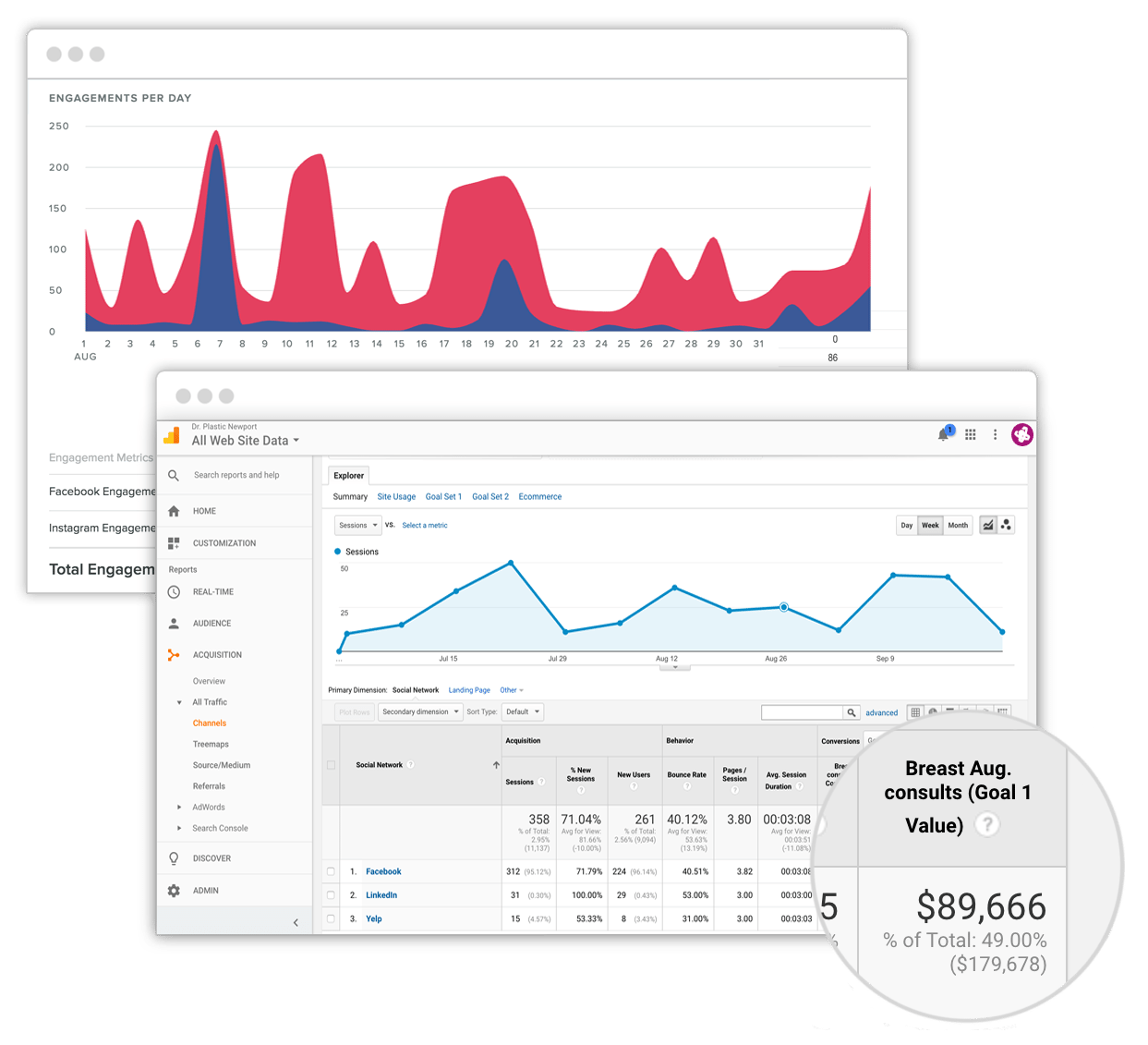Click the Home house icon
Image resolution: width=1148 pixels, height=1045 pixels.
click(174, 511)
